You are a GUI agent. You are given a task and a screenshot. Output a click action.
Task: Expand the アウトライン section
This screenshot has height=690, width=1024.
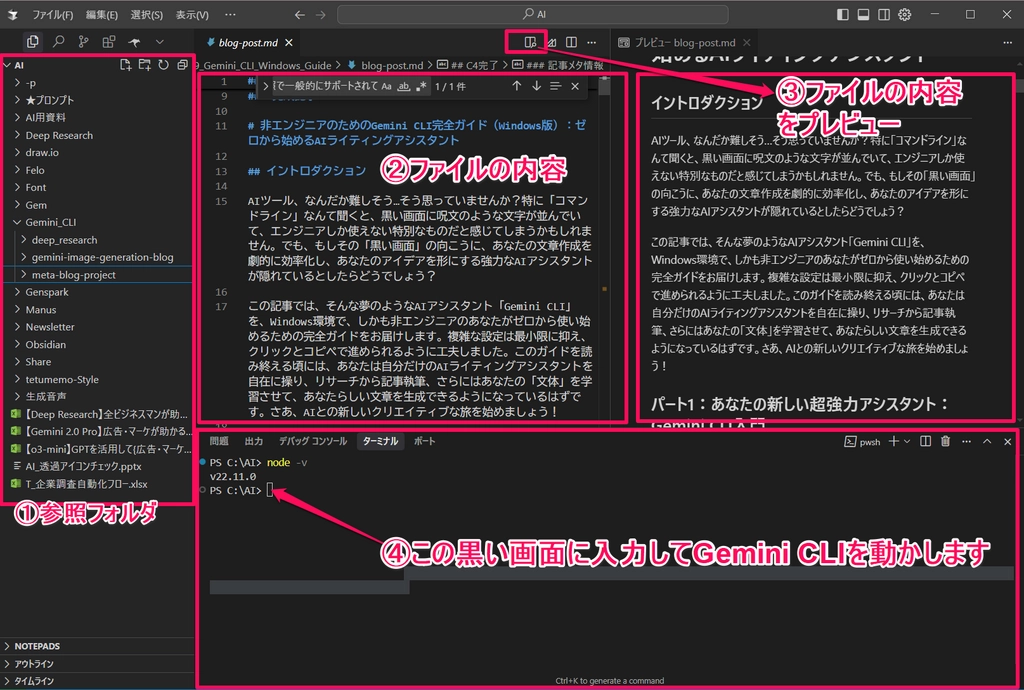click(x=98, y=663)
